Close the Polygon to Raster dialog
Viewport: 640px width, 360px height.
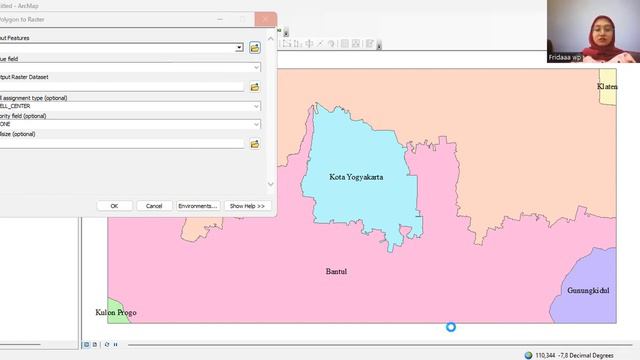265,19
